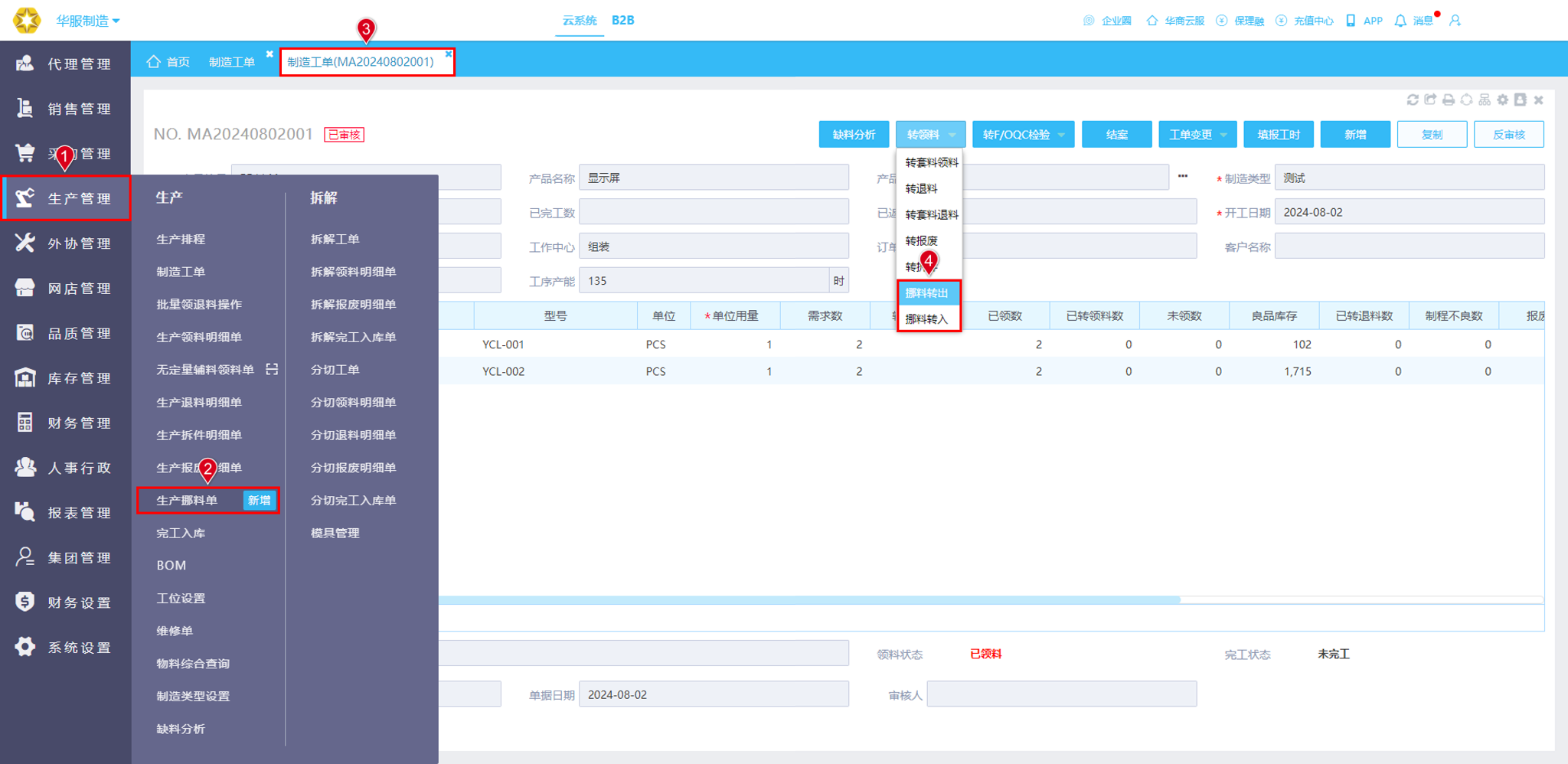Close the 制造工单(MA20240802001) tab
The width and height of the screenshot is (1568, 764).
[x=448, y=54]
